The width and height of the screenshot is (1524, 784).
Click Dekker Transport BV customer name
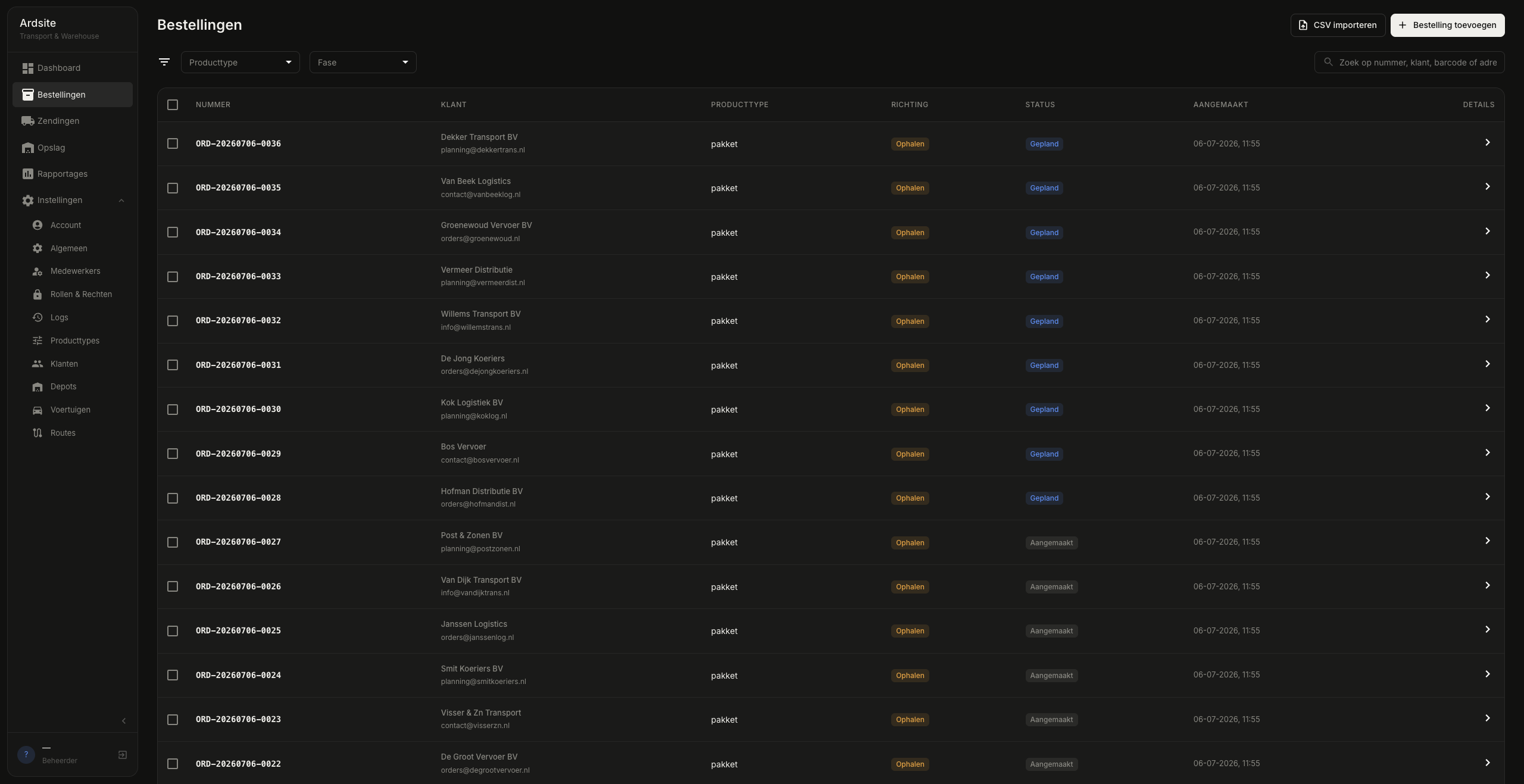coord(479,137)
